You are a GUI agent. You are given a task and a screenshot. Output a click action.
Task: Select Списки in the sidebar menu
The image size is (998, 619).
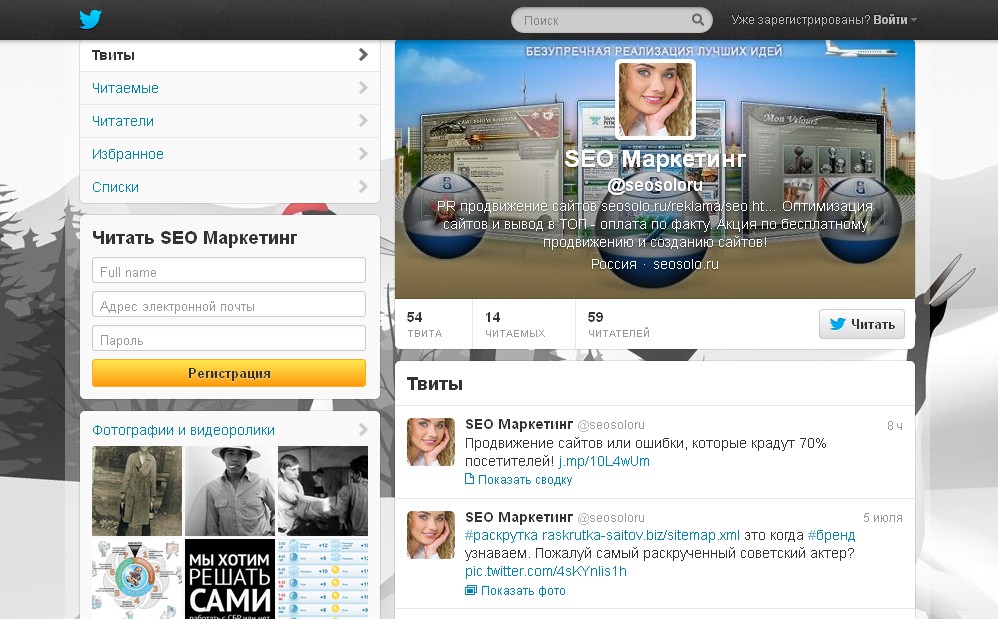click(x=230, y=187)
